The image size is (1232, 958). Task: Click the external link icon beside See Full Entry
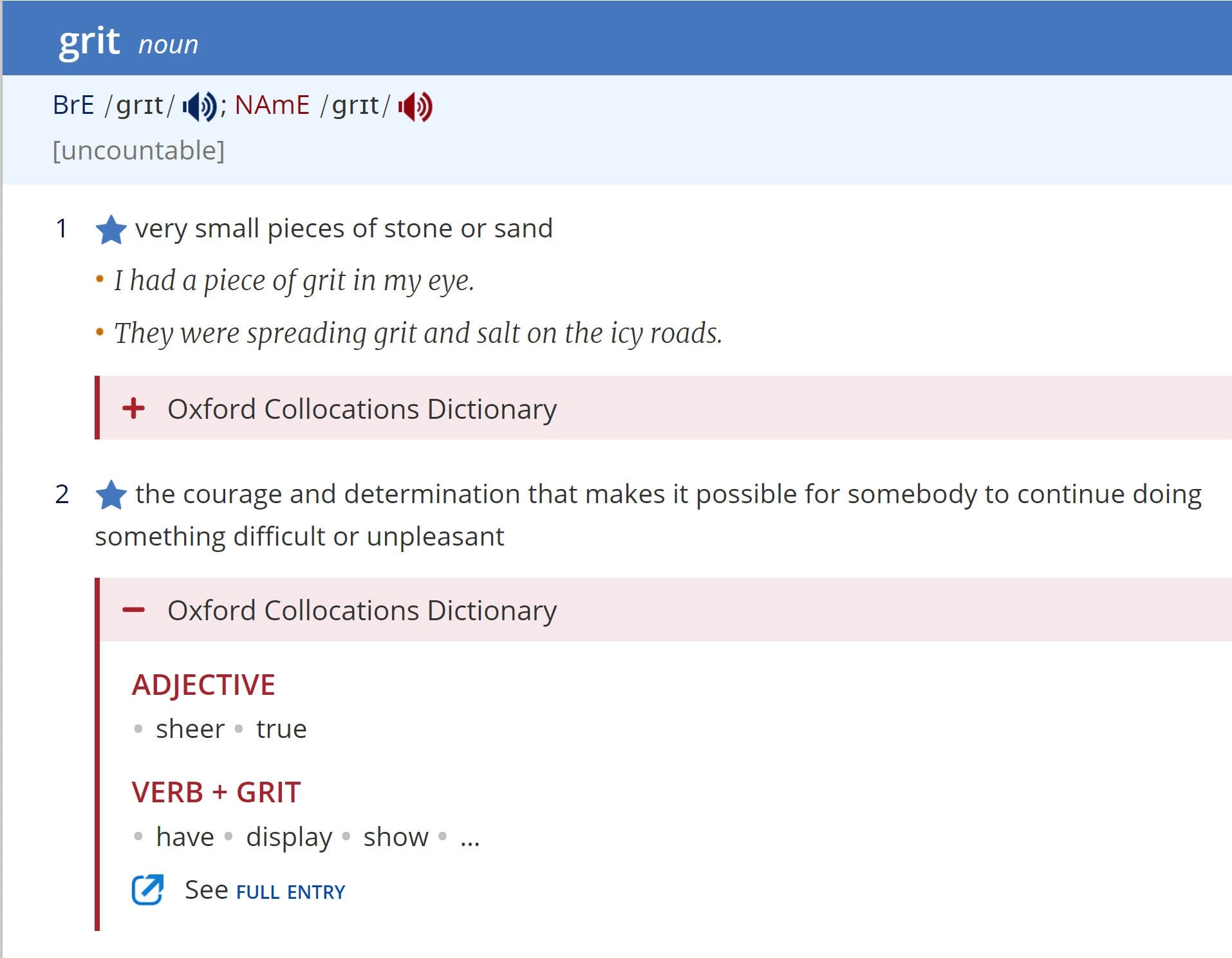pos(147,890)
